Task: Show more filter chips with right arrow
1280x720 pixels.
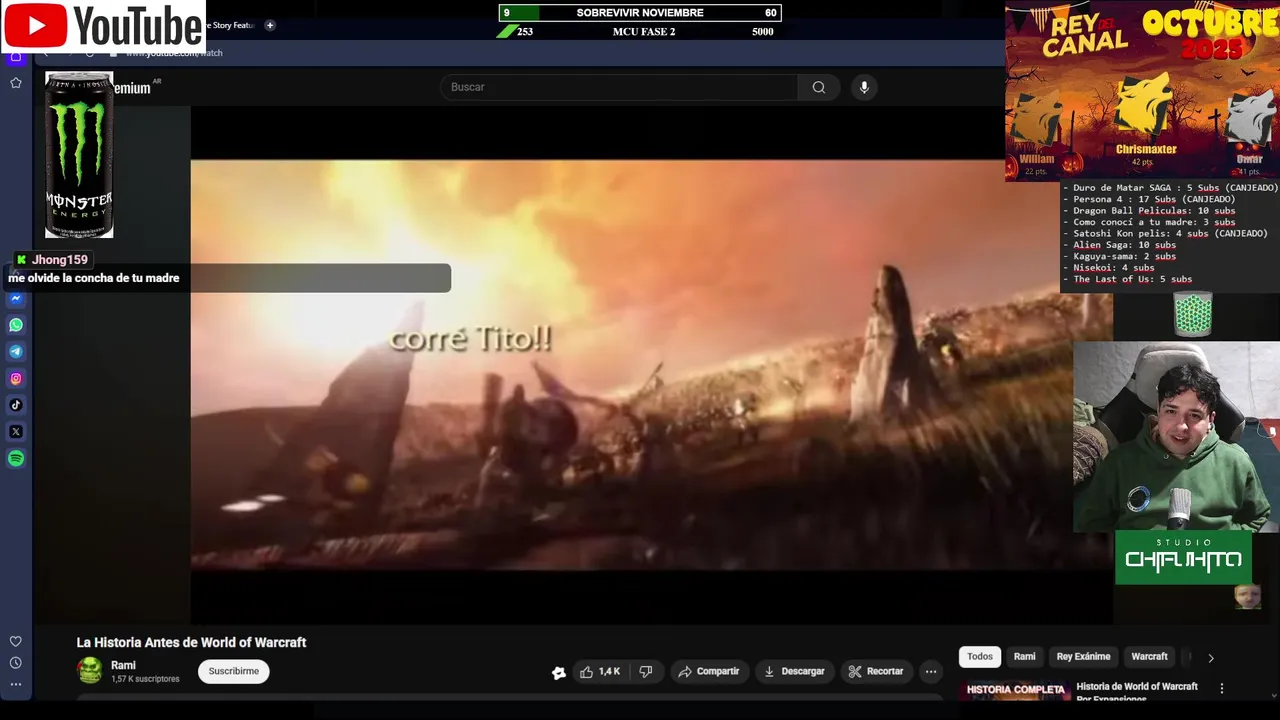Action: tap(1210, 658)
